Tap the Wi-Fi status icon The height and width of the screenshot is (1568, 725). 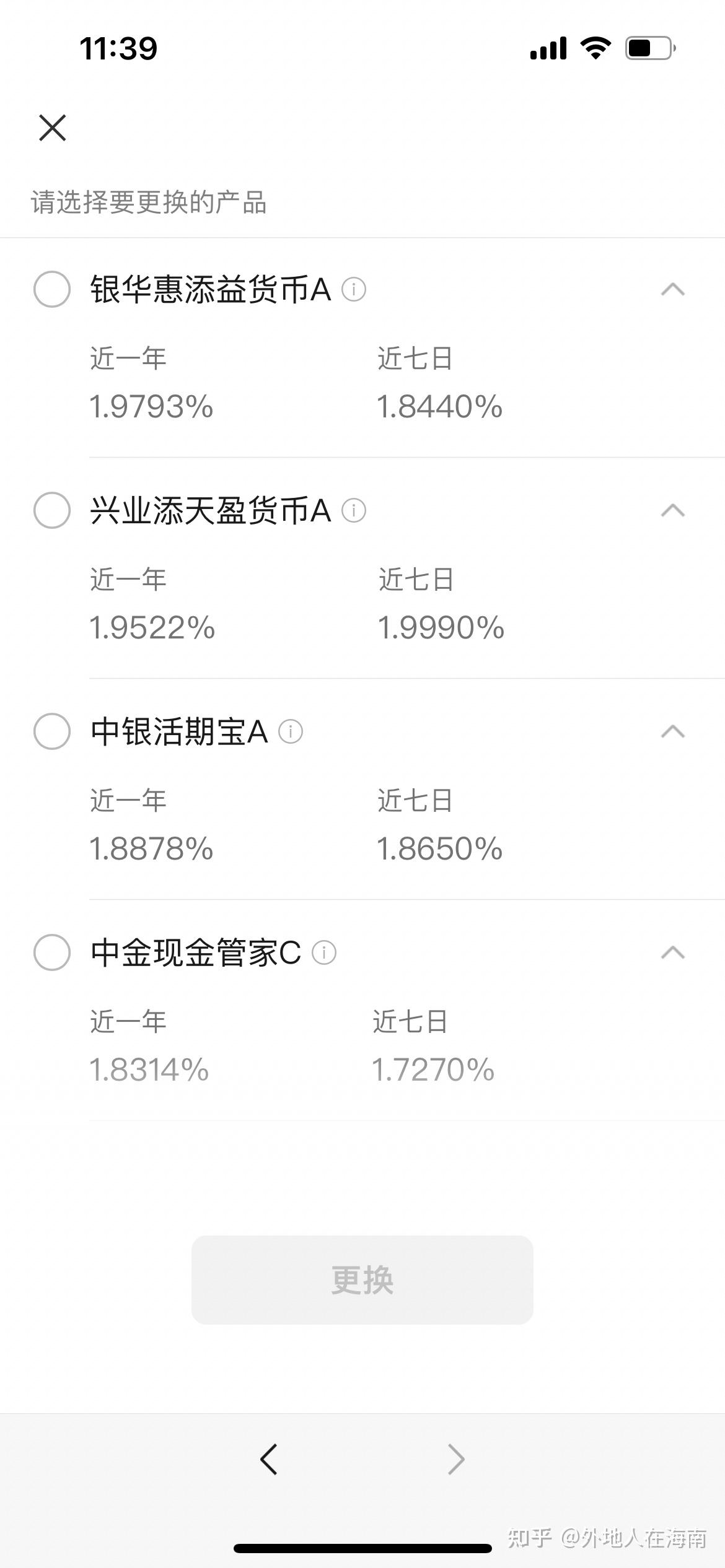(x=595, y=48)
